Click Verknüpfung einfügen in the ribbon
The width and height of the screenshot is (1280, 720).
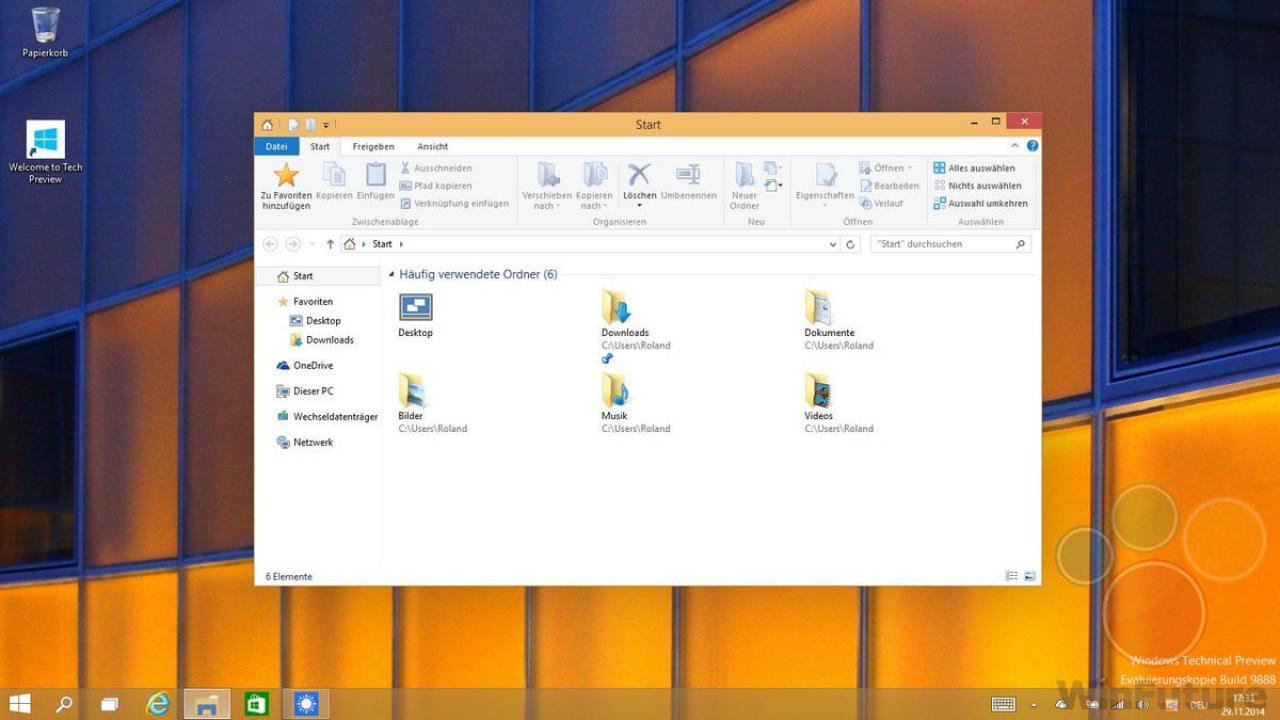click(x=454, y=203)
